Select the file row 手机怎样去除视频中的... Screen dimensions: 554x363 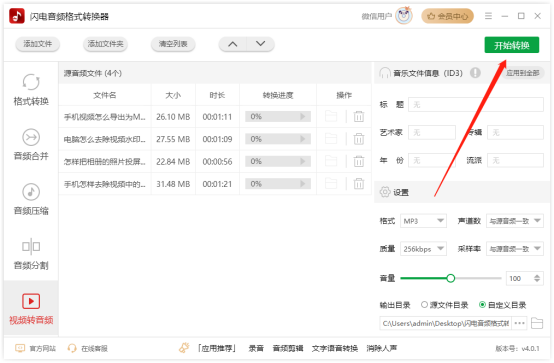[215, 184]
